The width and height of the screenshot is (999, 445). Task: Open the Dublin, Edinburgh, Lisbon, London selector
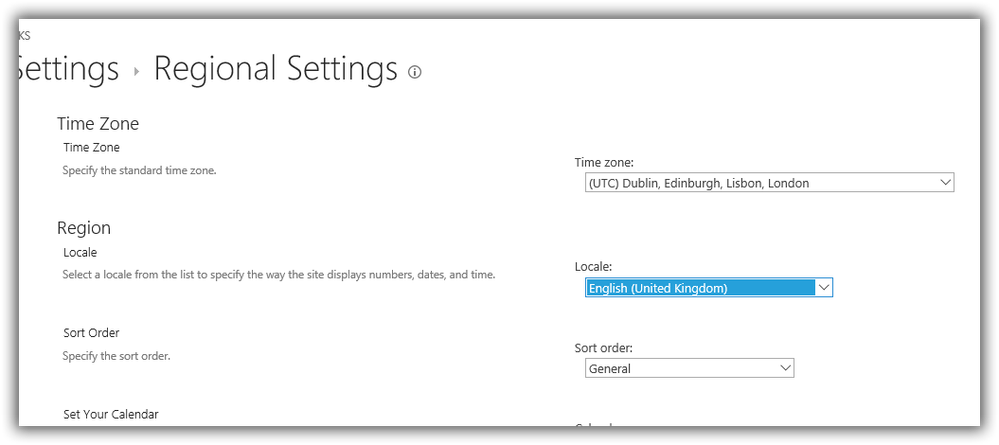pos(760,183)
